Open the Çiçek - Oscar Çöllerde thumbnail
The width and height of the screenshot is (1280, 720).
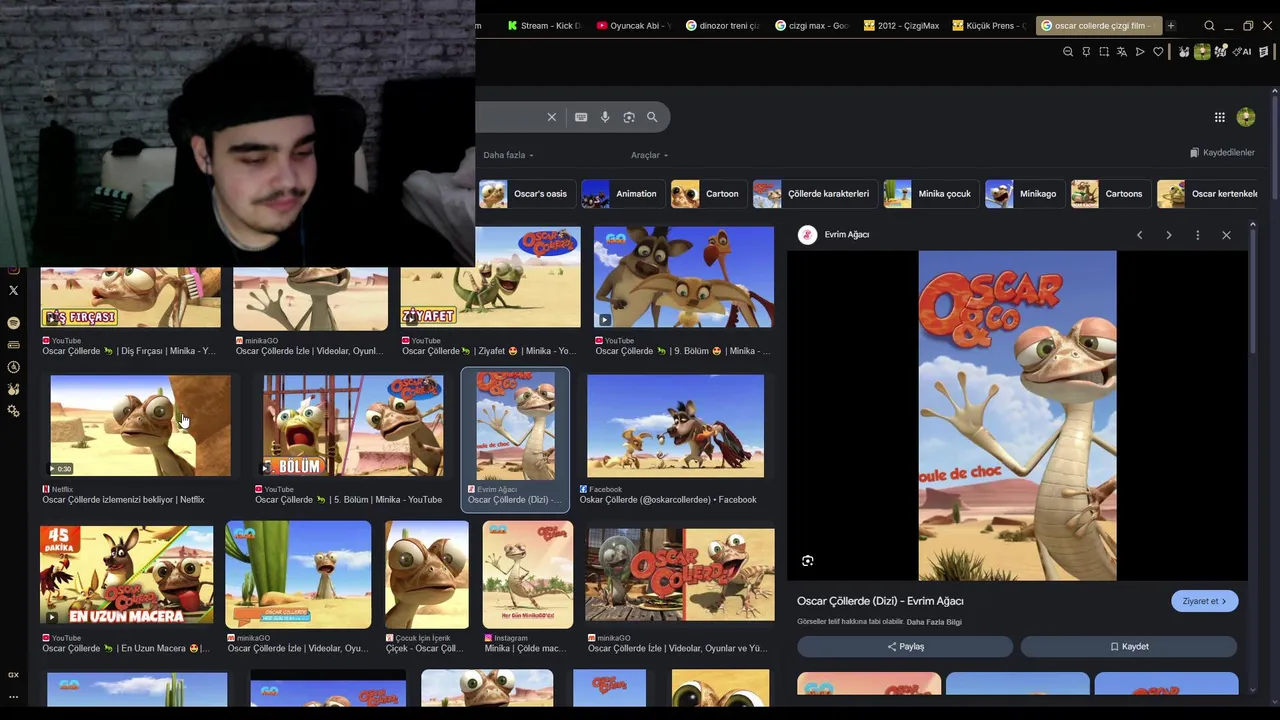click(x=427, y=574)
